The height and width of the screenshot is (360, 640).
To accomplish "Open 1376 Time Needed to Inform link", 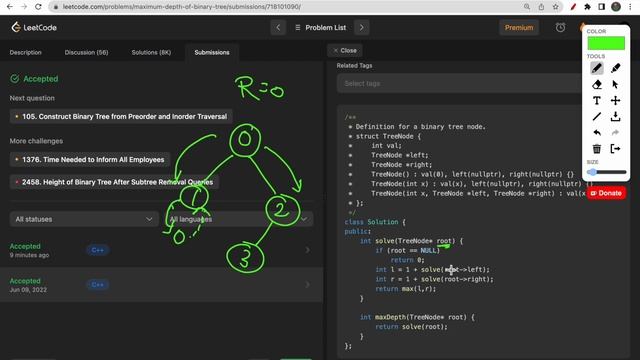I will [x=90, y=160].
